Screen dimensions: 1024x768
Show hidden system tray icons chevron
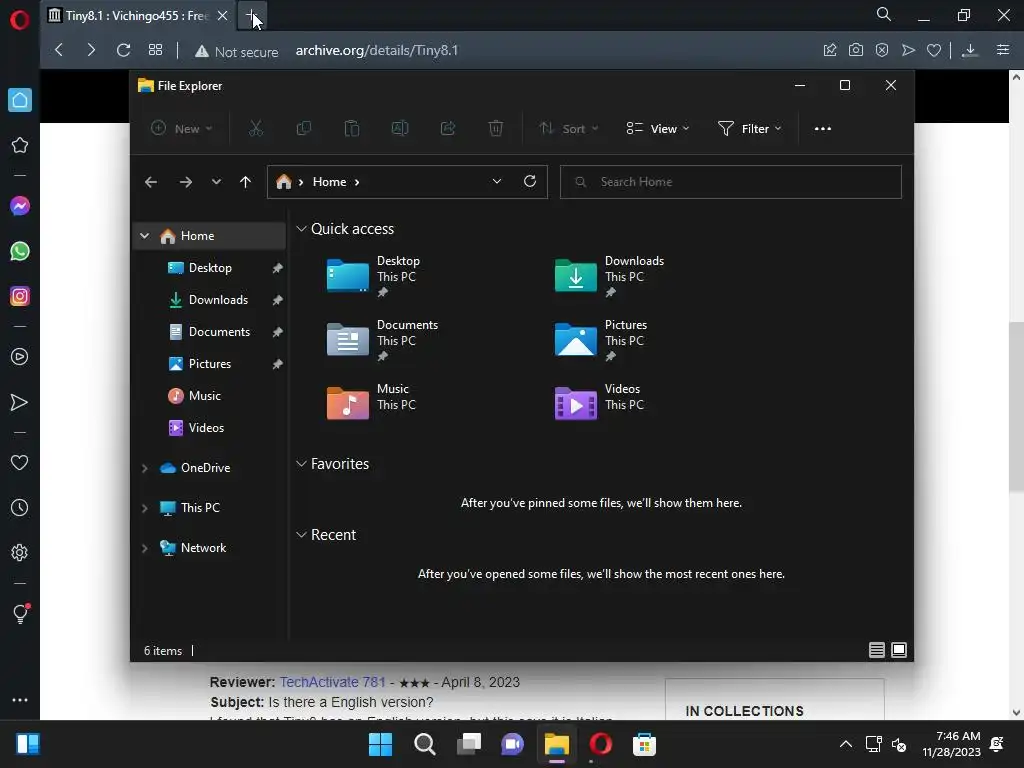point(845,744)
